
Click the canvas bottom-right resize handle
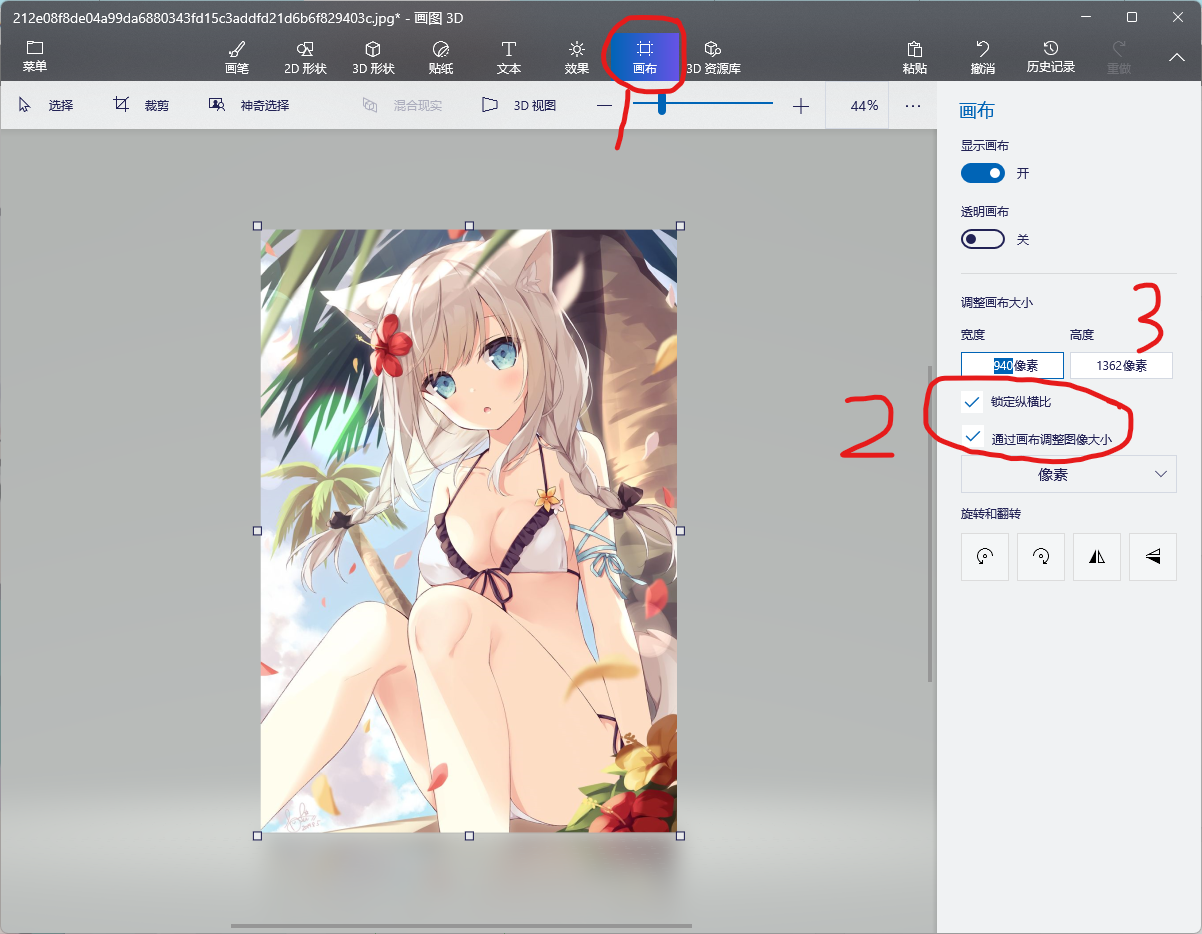[681, 835]
